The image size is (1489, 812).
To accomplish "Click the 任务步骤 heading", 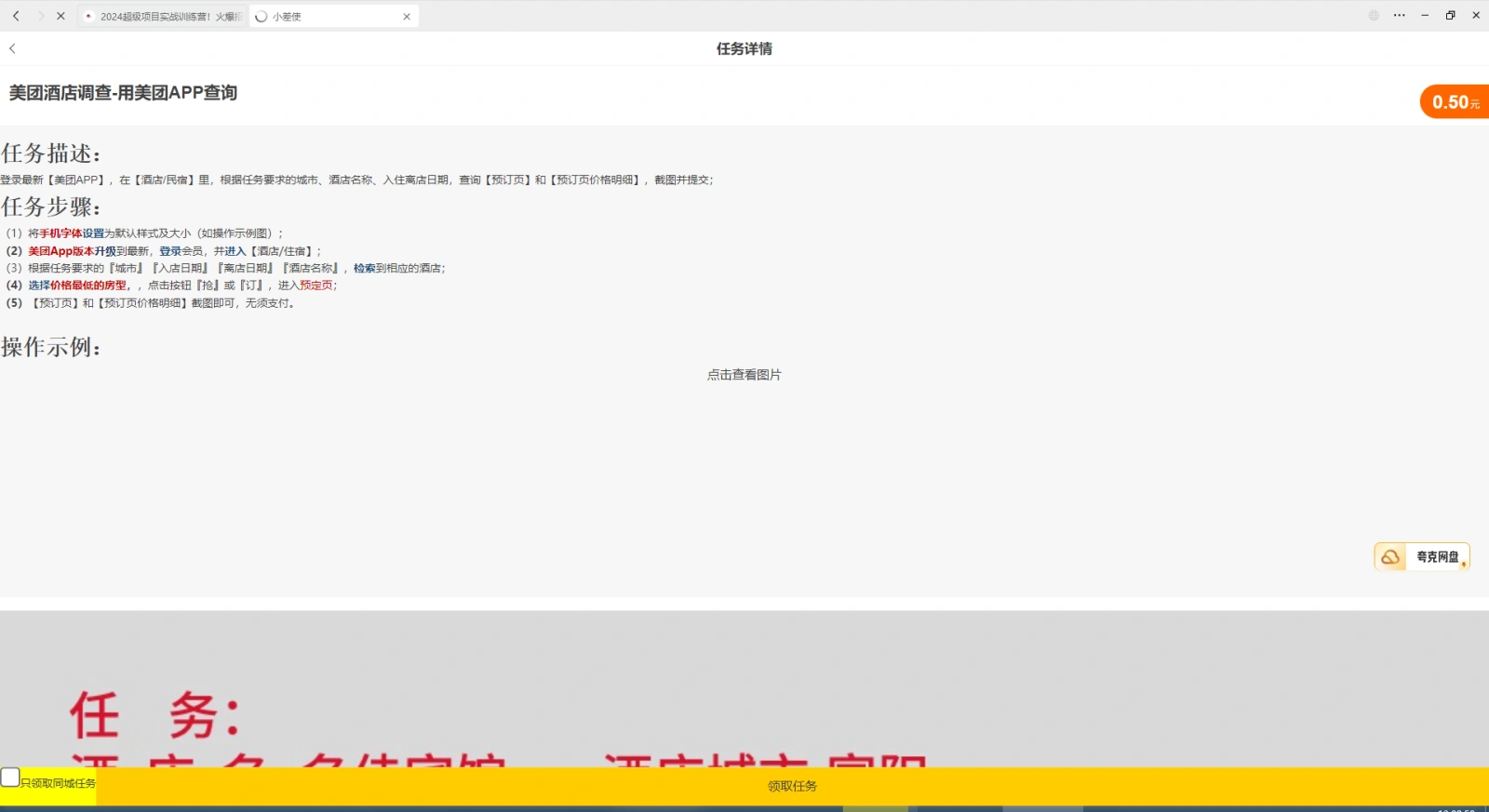I will point(51,206).
